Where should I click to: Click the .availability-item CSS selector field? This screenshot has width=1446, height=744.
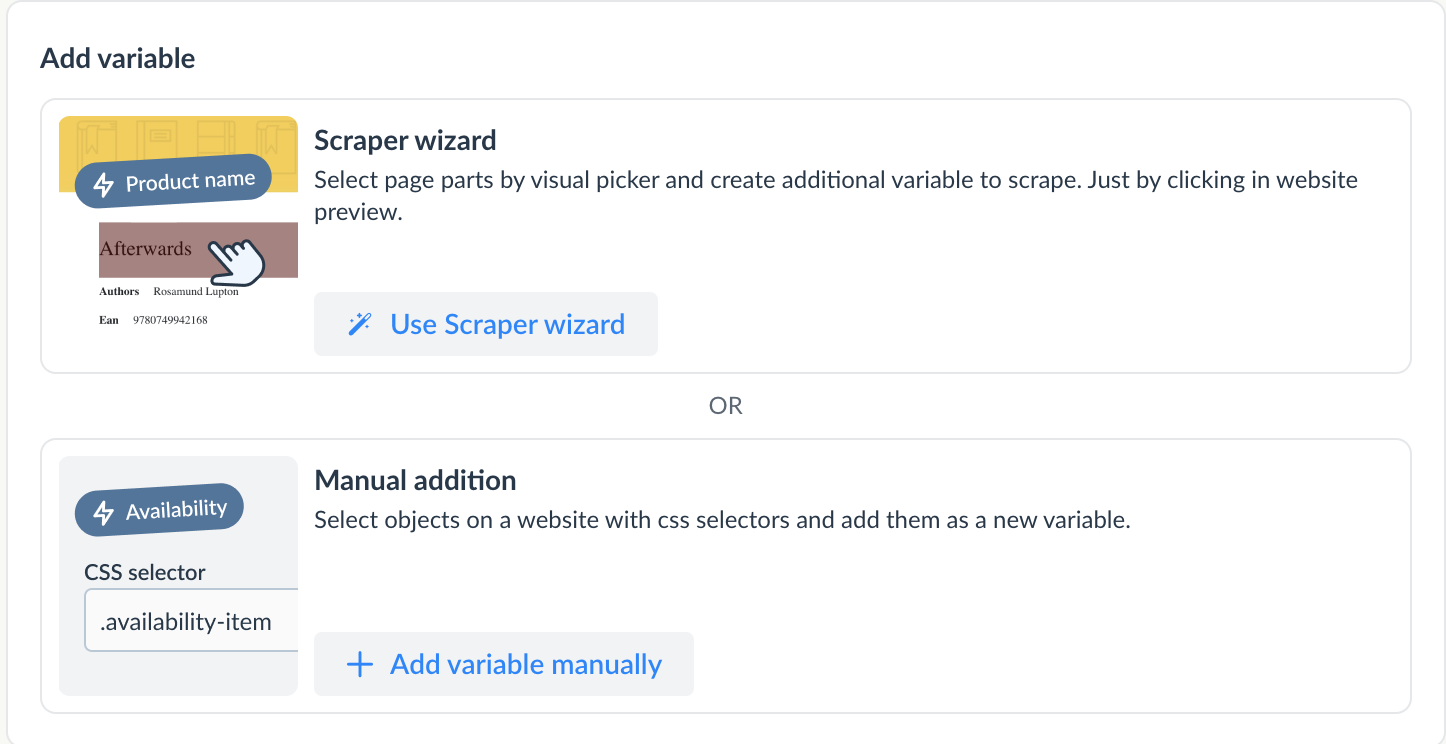click(x=190, y=622)
